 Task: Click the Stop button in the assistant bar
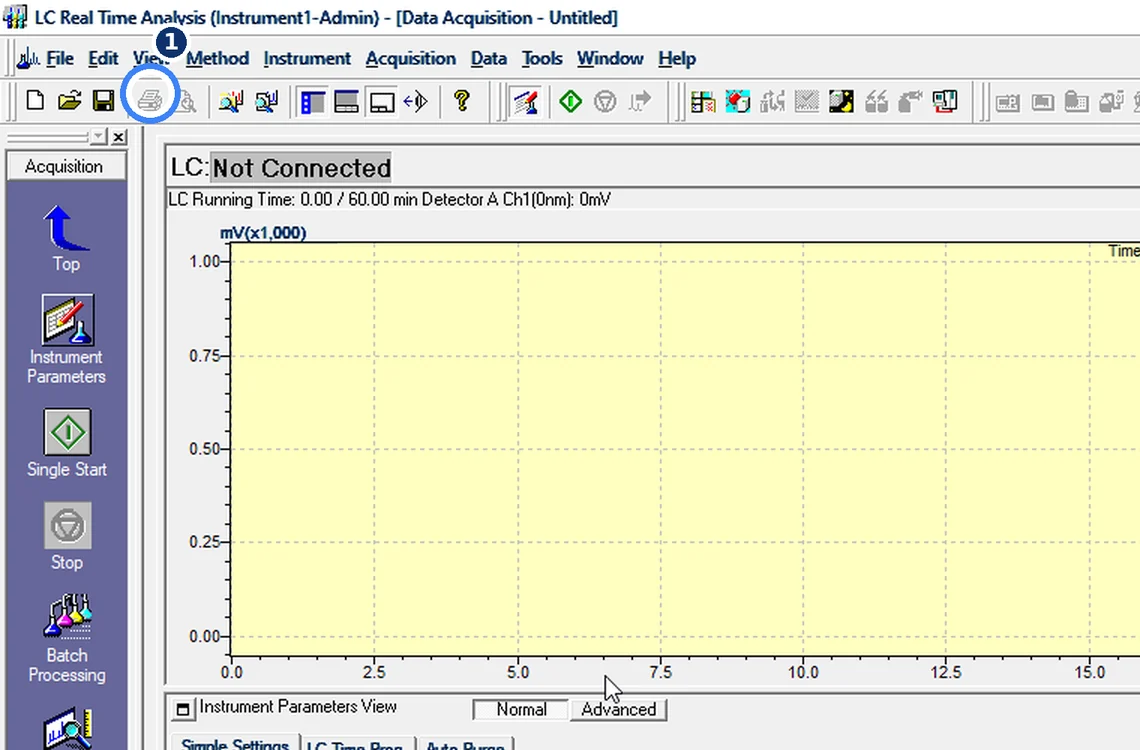click(x=67, y=536)
